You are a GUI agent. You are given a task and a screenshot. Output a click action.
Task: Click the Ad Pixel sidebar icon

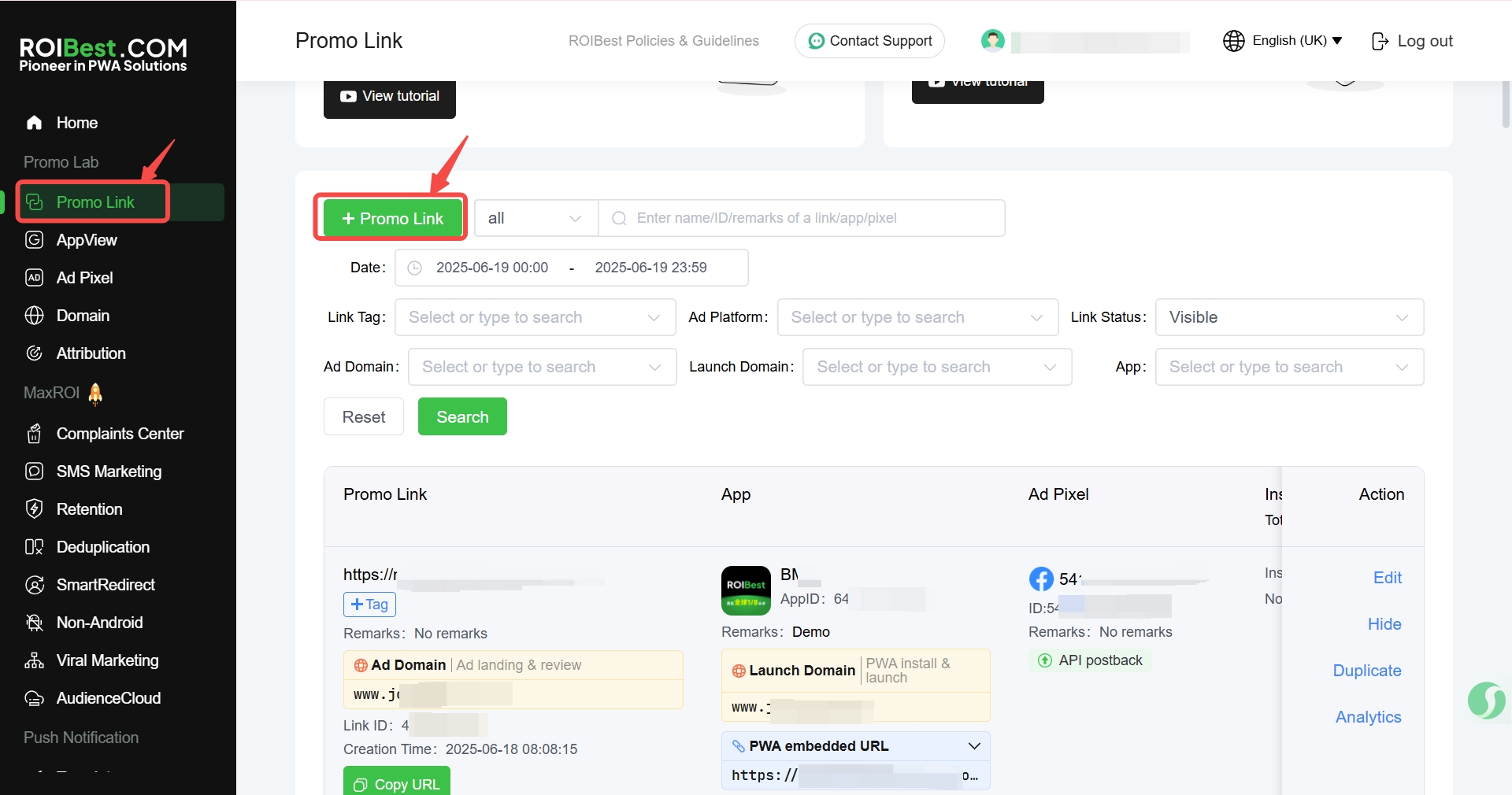click(x=34, y=278)
